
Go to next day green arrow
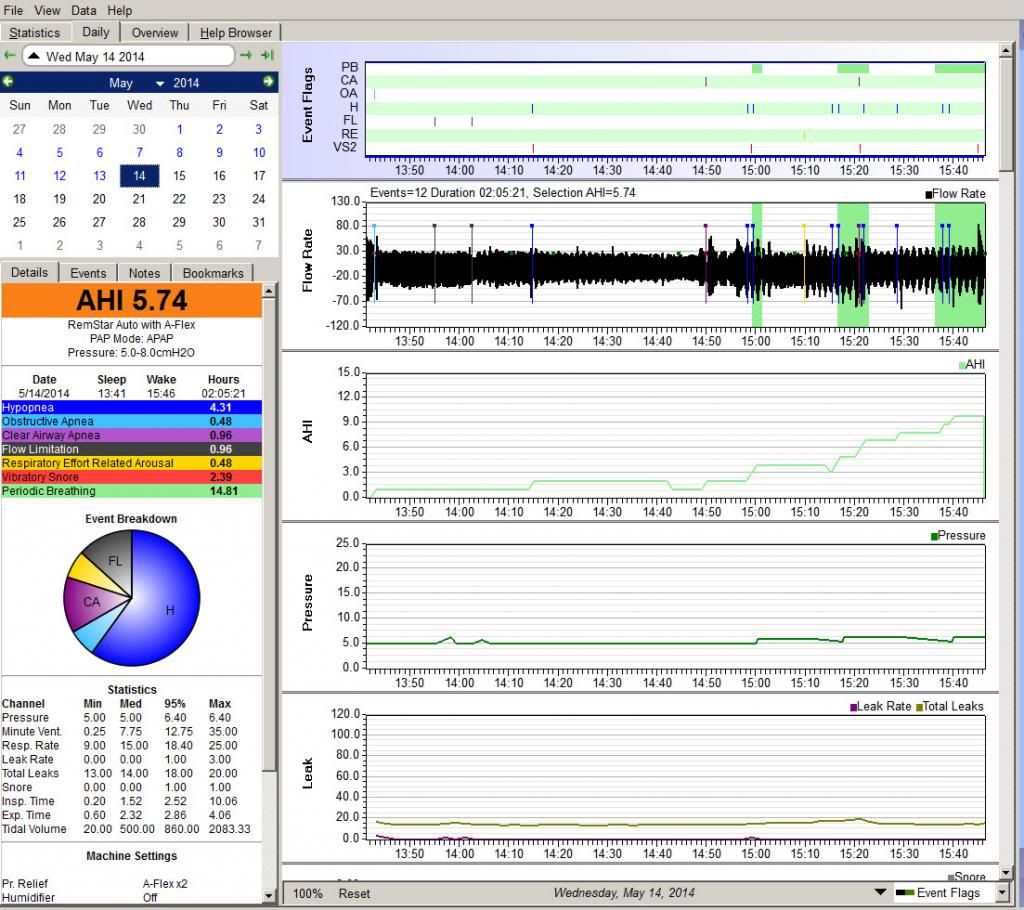pyautogui.click(x=246, y=56)
